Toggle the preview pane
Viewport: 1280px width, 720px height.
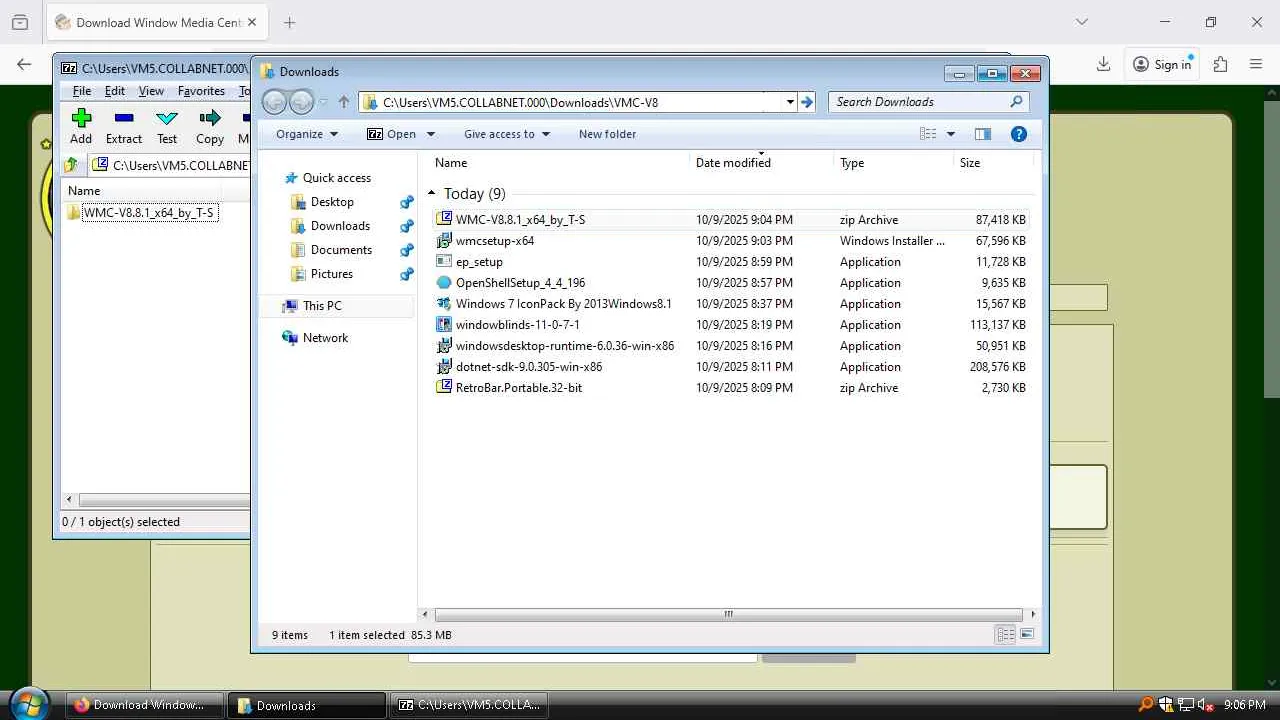[x=983, y=134]
